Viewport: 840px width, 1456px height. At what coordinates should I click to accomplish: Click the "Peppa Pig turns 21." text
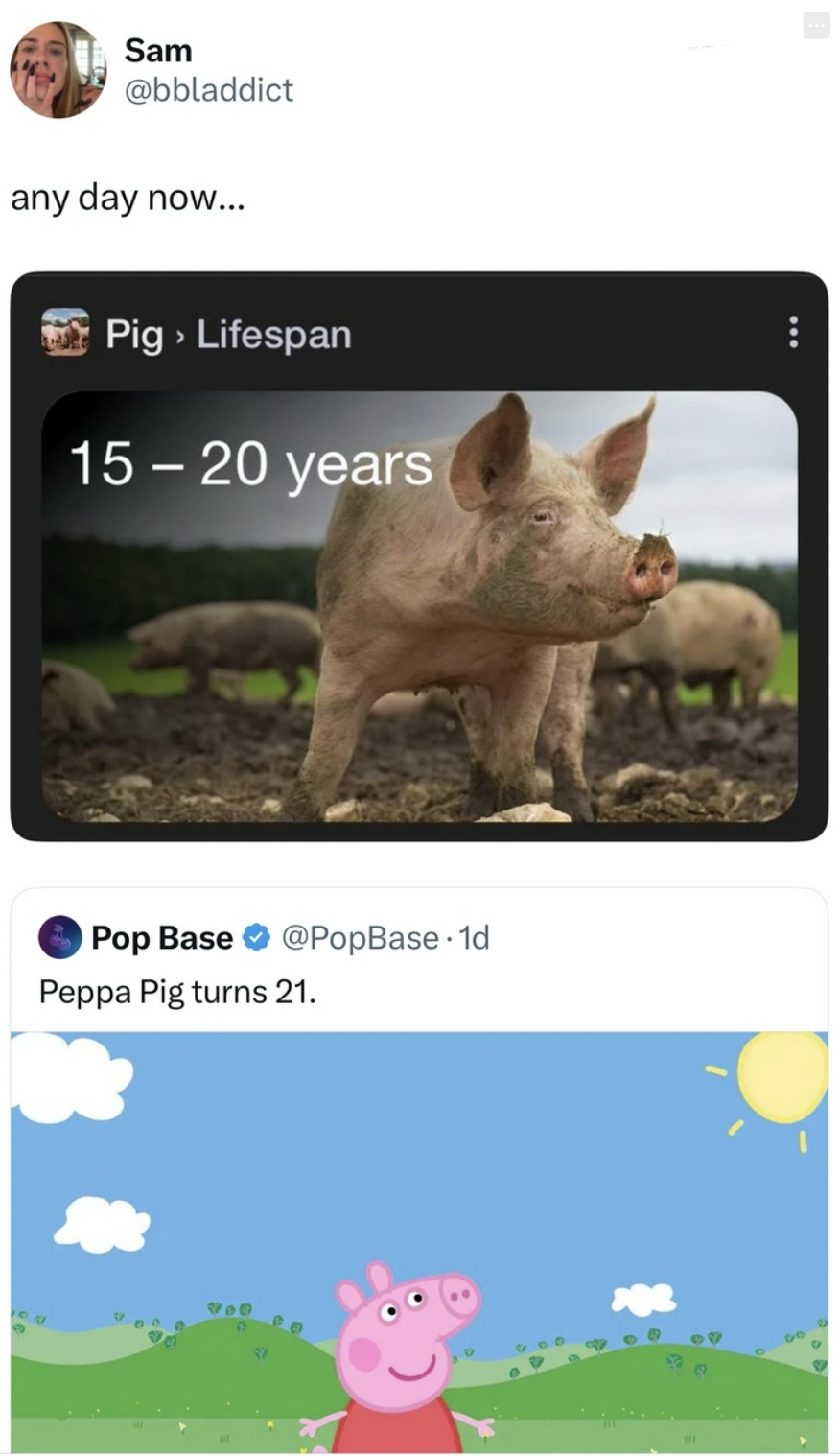click(x=177, y=991)
